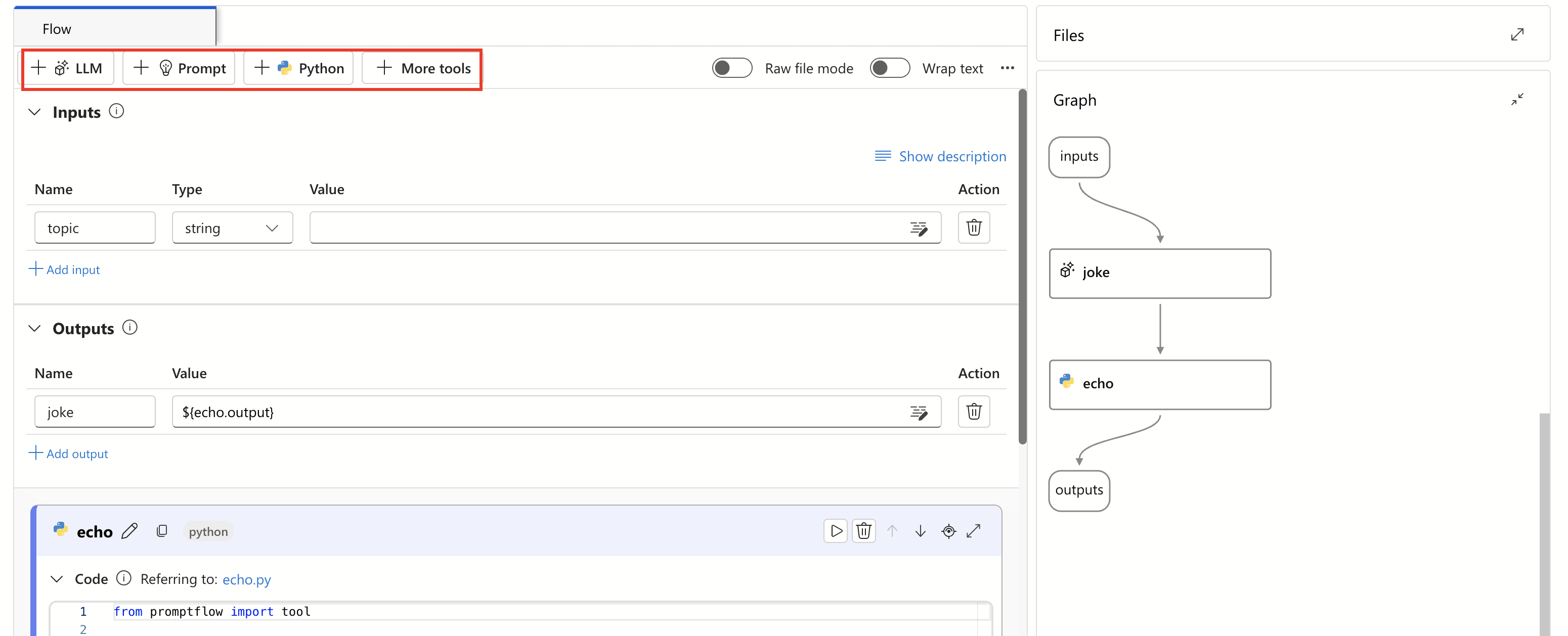Delete the echo node

[x=864, y=531]
